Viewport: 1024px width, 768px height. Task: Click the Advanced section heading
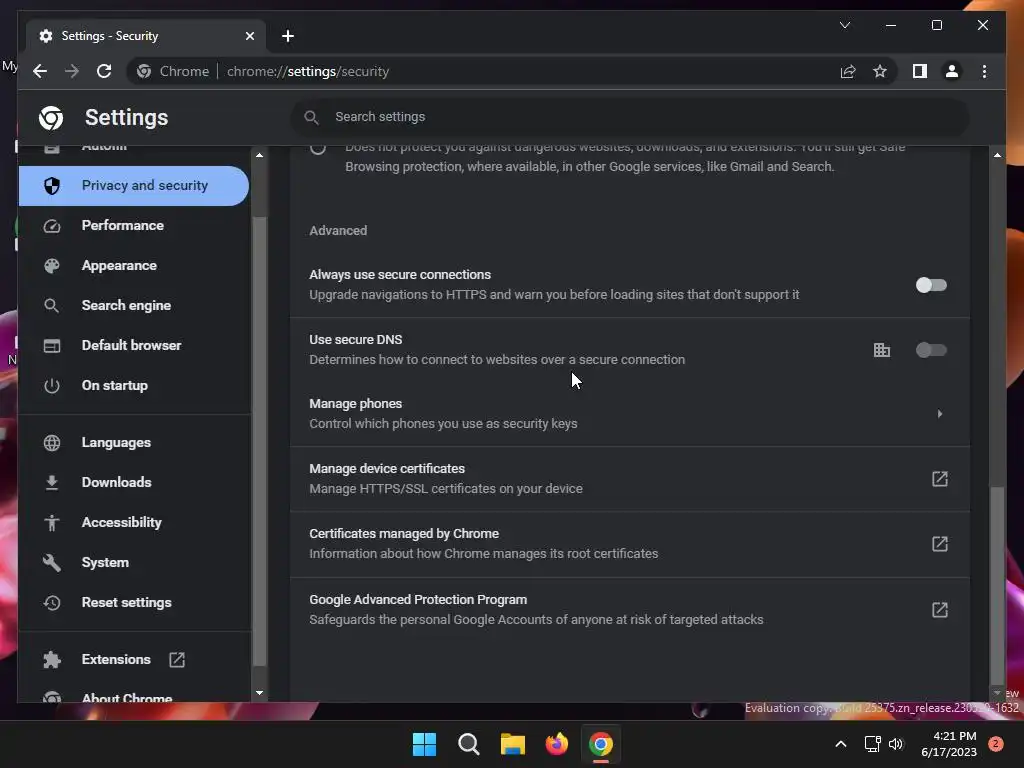click(x=338, y=231)
